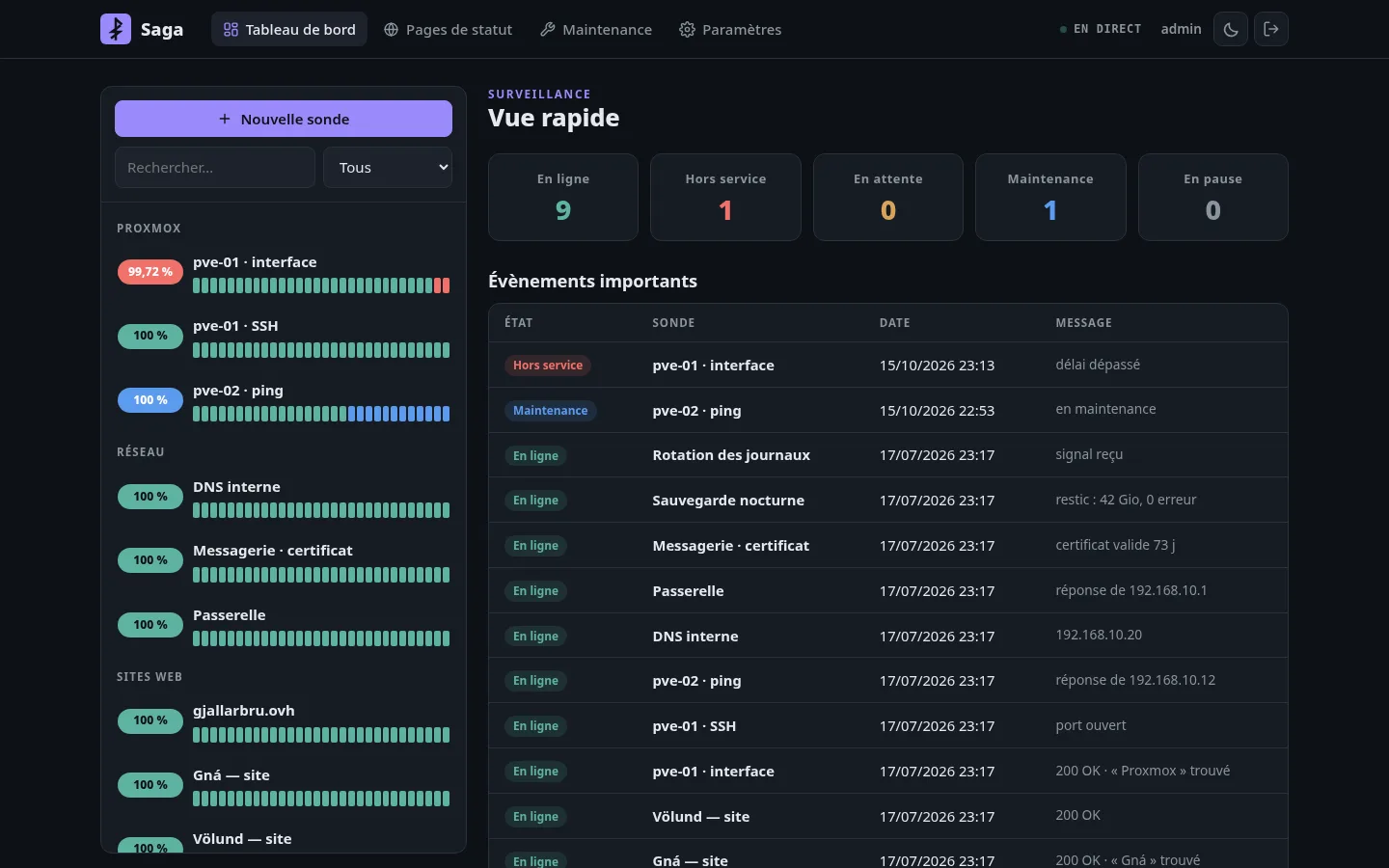Click the 'port ouvert' message

tap(1090, 725)
